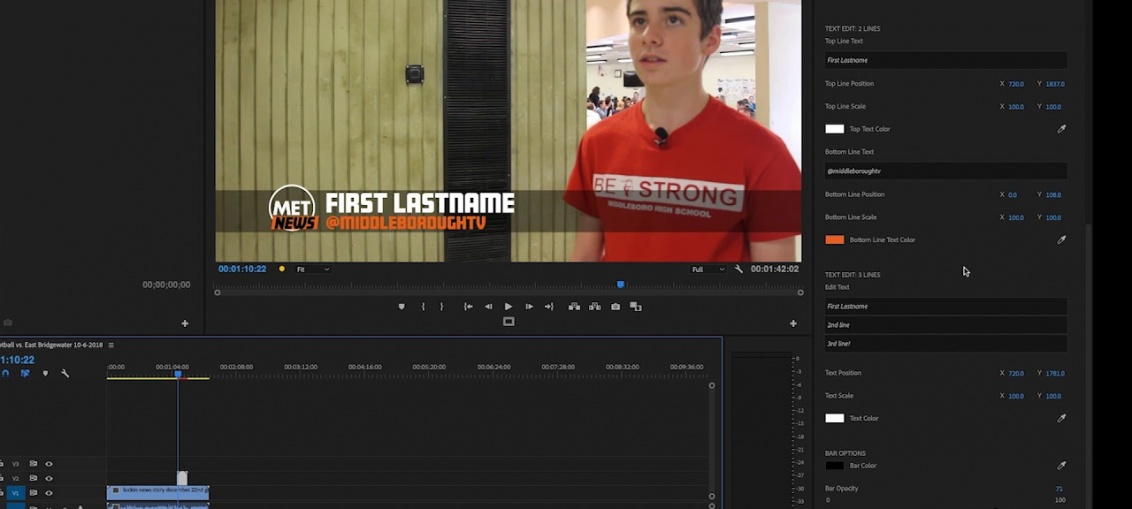1132x509 pixels.
Task: Open Top Text Color swatch
Action: coord(835,129)
